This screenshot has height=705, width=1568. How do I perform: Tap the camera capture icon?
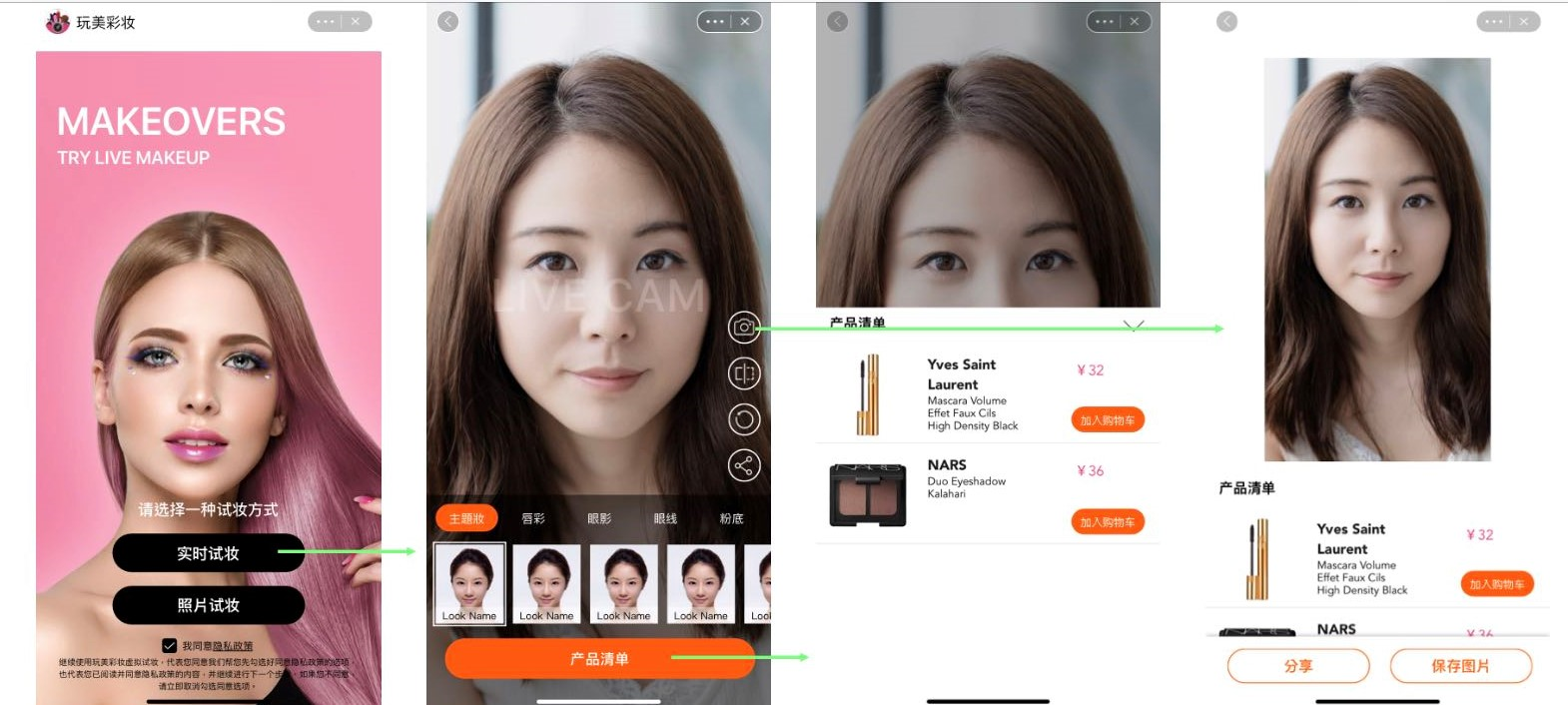pos(744,327)
